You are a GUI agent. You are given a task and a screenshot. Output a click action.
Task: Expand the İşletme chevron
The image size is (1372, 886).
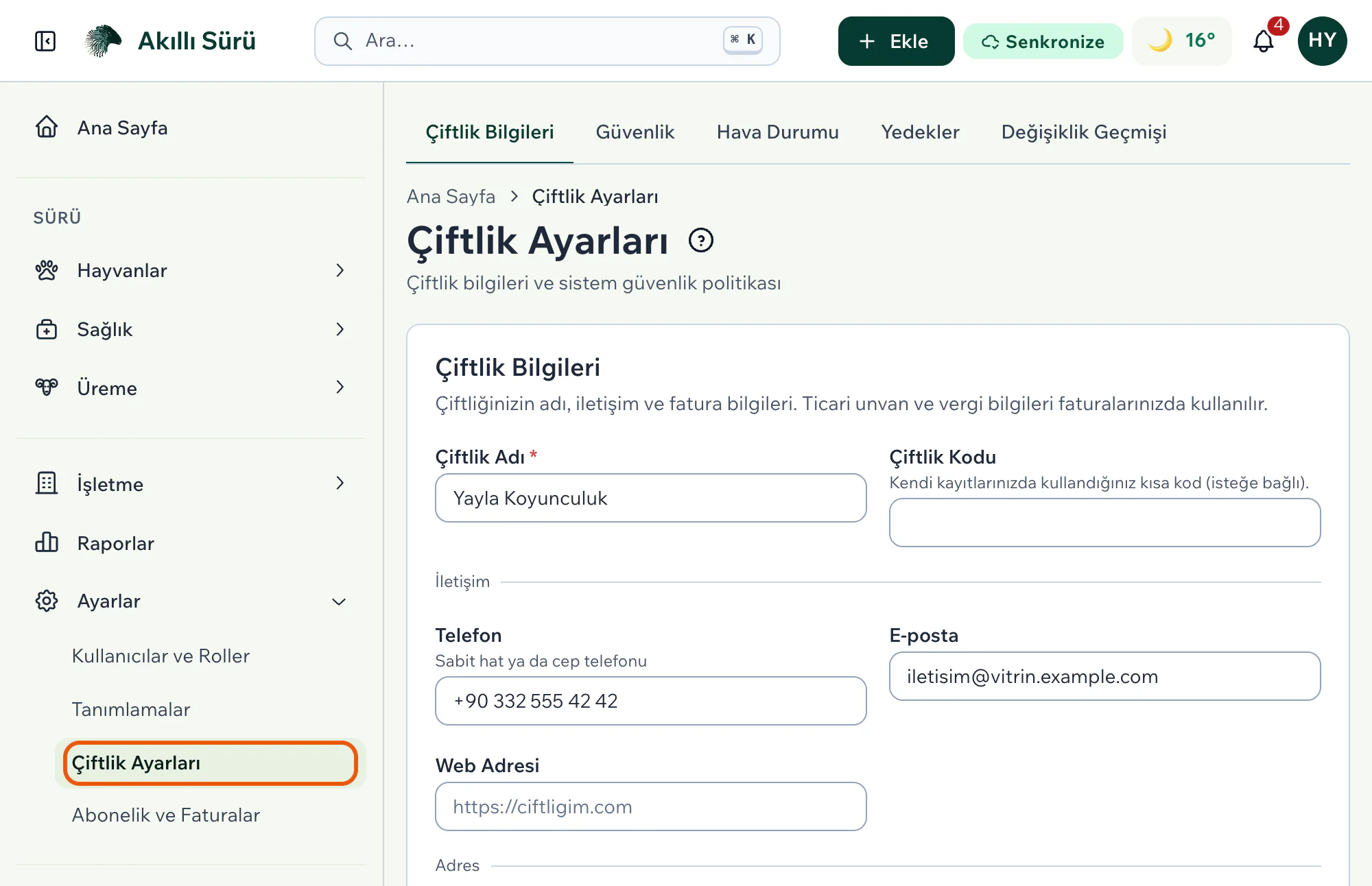[340, 483]
